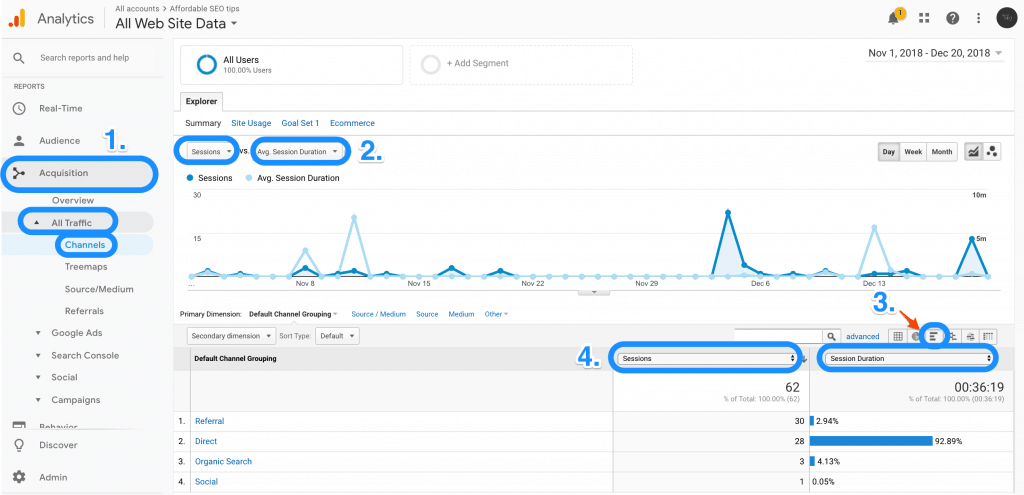Viewport: 1024px width, 495px height.
Task: Open the Sessions metric dropdown above chart
Action: click(x=211, y=152)
